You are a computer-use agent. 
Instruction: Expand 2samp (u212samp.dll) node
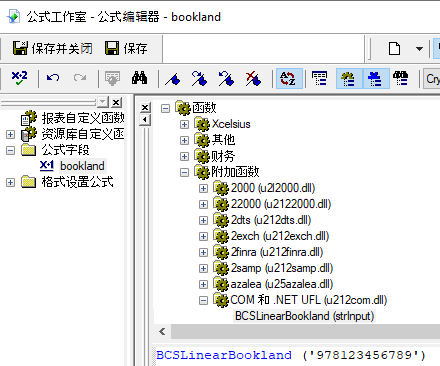tap(203, 268)
